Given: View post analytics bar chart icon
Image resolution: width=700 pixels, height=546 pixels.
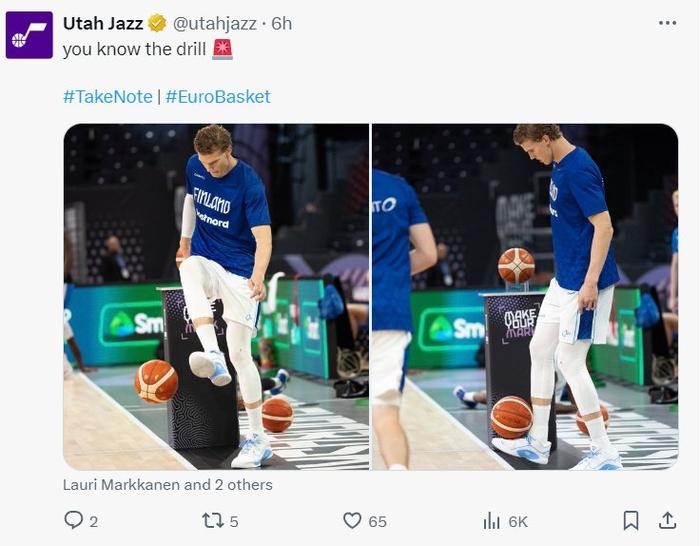Looking at the screenshot, I should (x=492, y=520).
